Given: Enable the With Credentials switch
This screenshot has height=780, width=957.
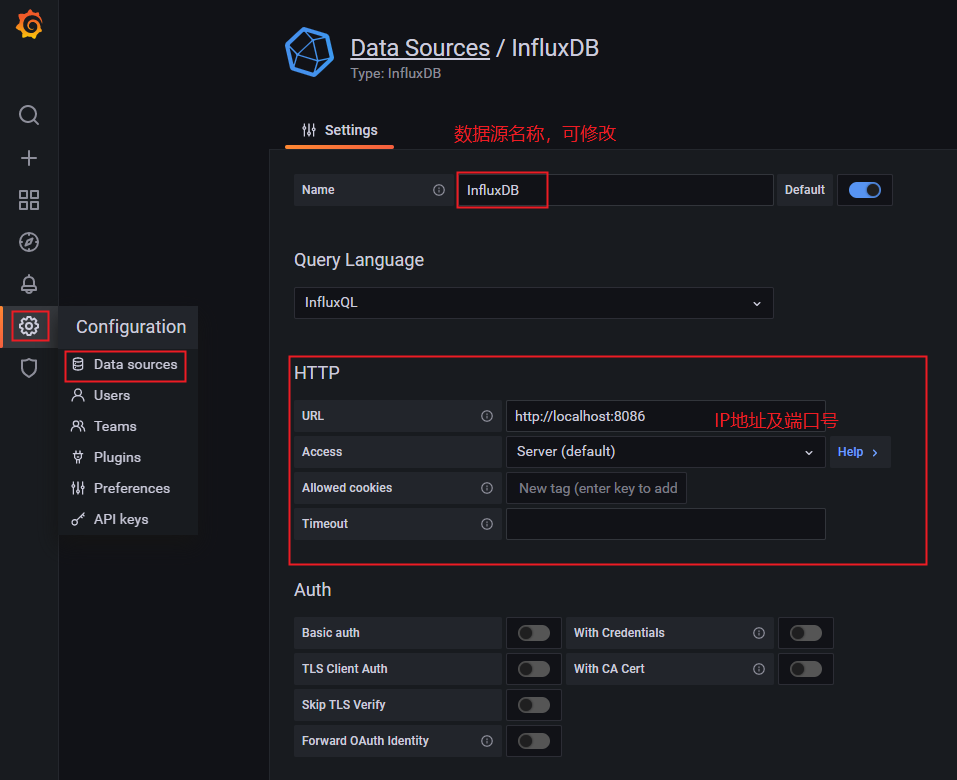Looking at the screenshot, I should tap(806, 633).
